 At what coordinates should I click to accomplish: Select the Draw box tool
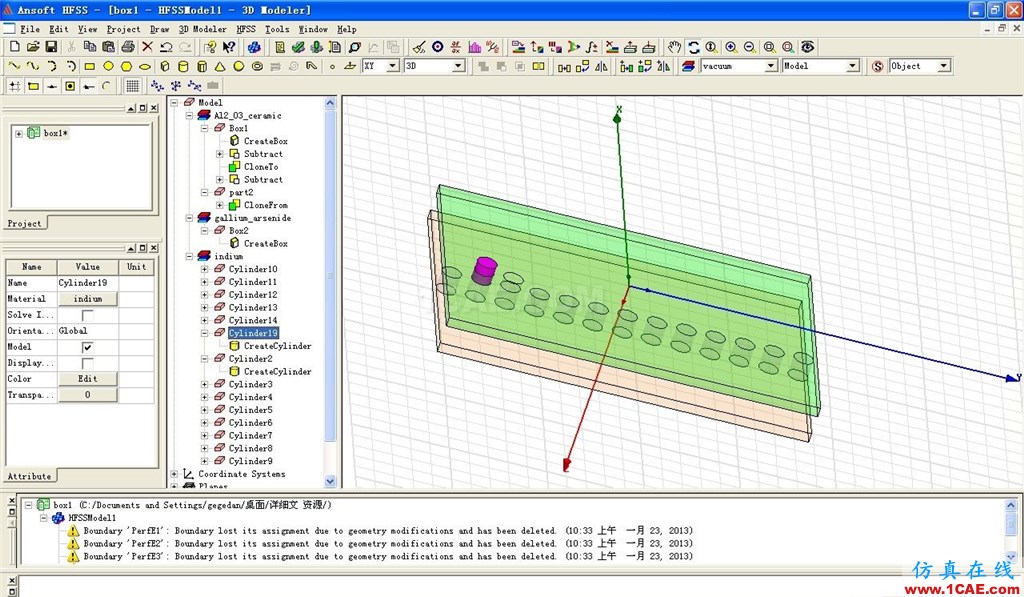[x=165, y=66]
